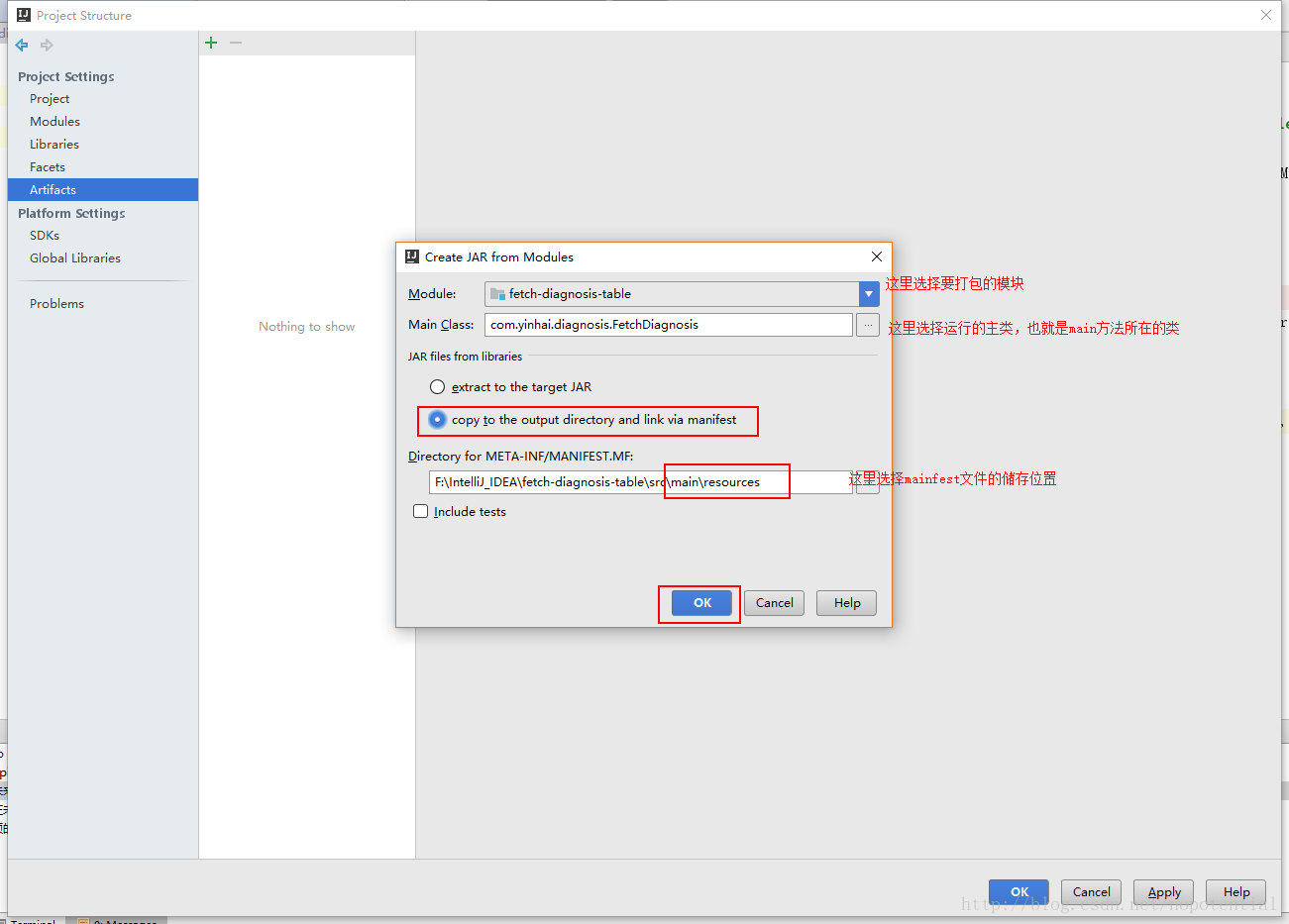Select Artifacts in the sidebar
This screenshot has height=924, width=1289.
click(103, 190)
